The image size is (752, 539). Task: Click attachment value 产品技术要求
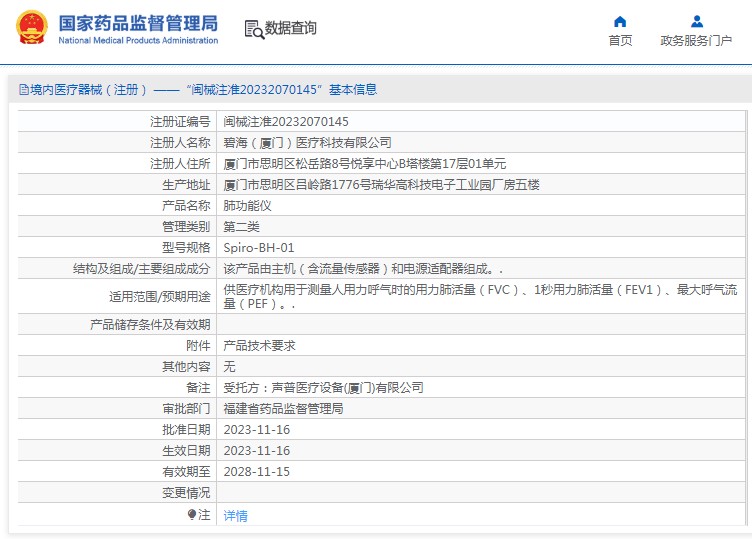[259, 346]
